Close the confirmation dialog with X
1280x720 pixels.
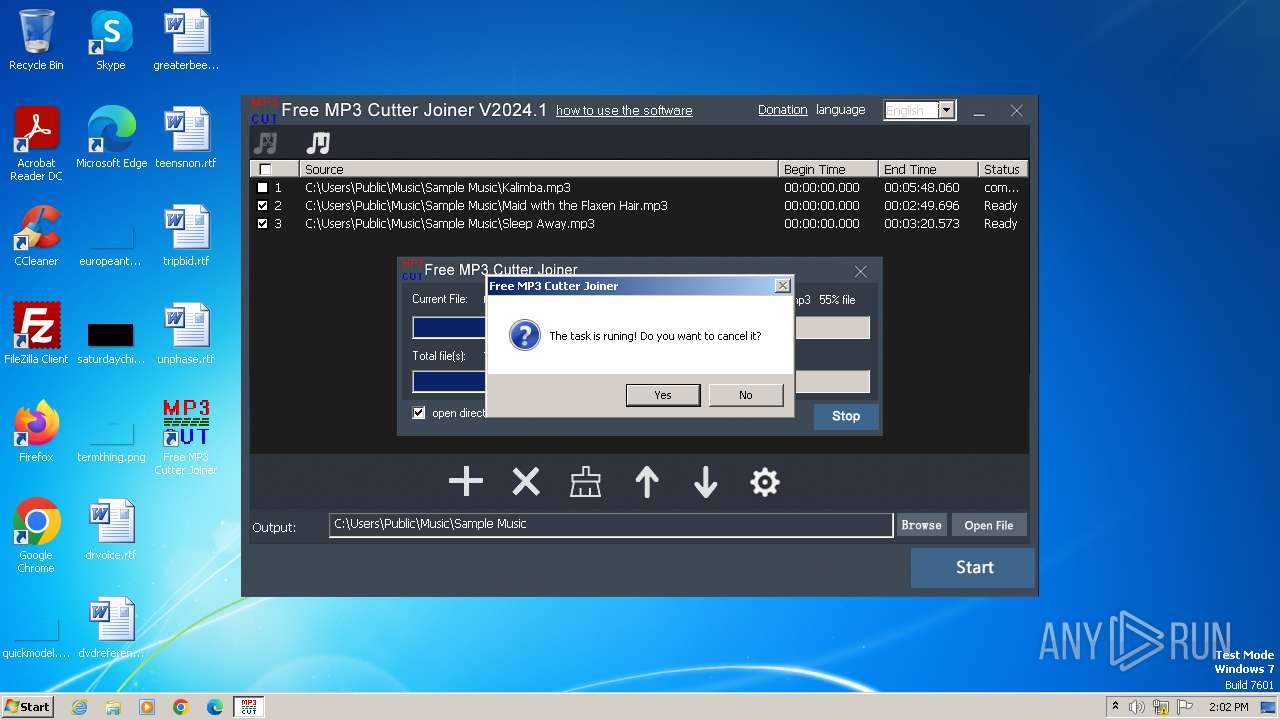pyautogui.click(x=782, y=286)
